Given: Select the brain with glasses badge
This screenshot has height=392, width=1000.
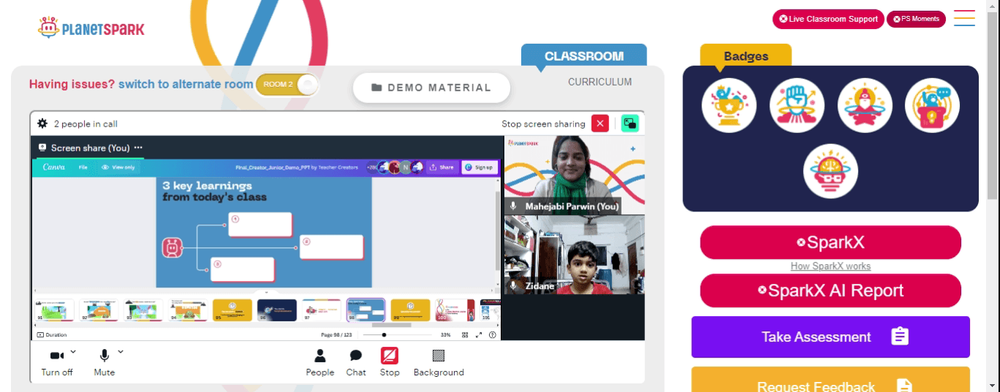Looking at the screenshot, I should click(x=830, y=171).
